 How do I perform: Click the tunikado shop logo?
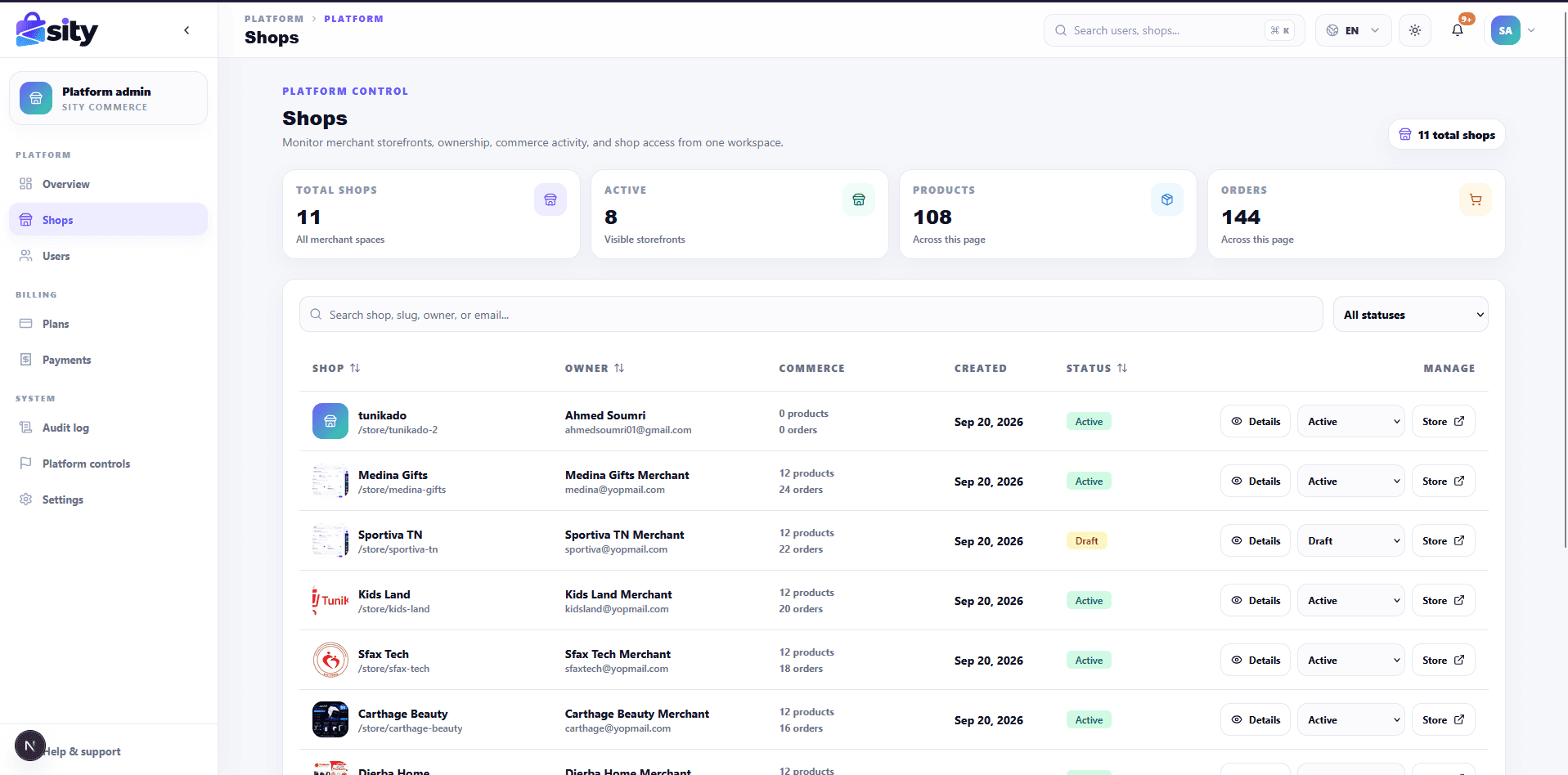[330, 421]
